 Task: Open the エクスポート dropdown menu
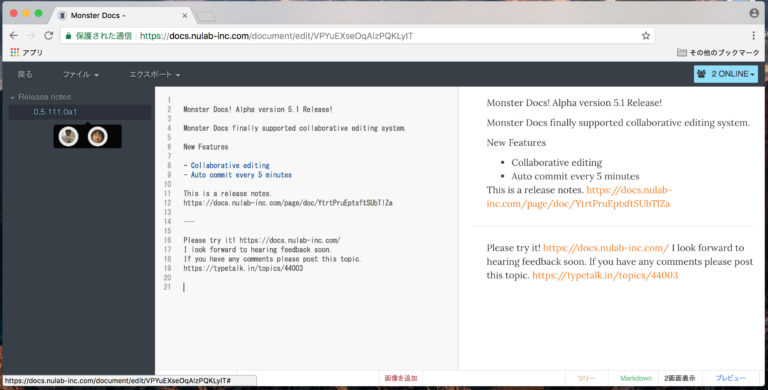point(154,74)
